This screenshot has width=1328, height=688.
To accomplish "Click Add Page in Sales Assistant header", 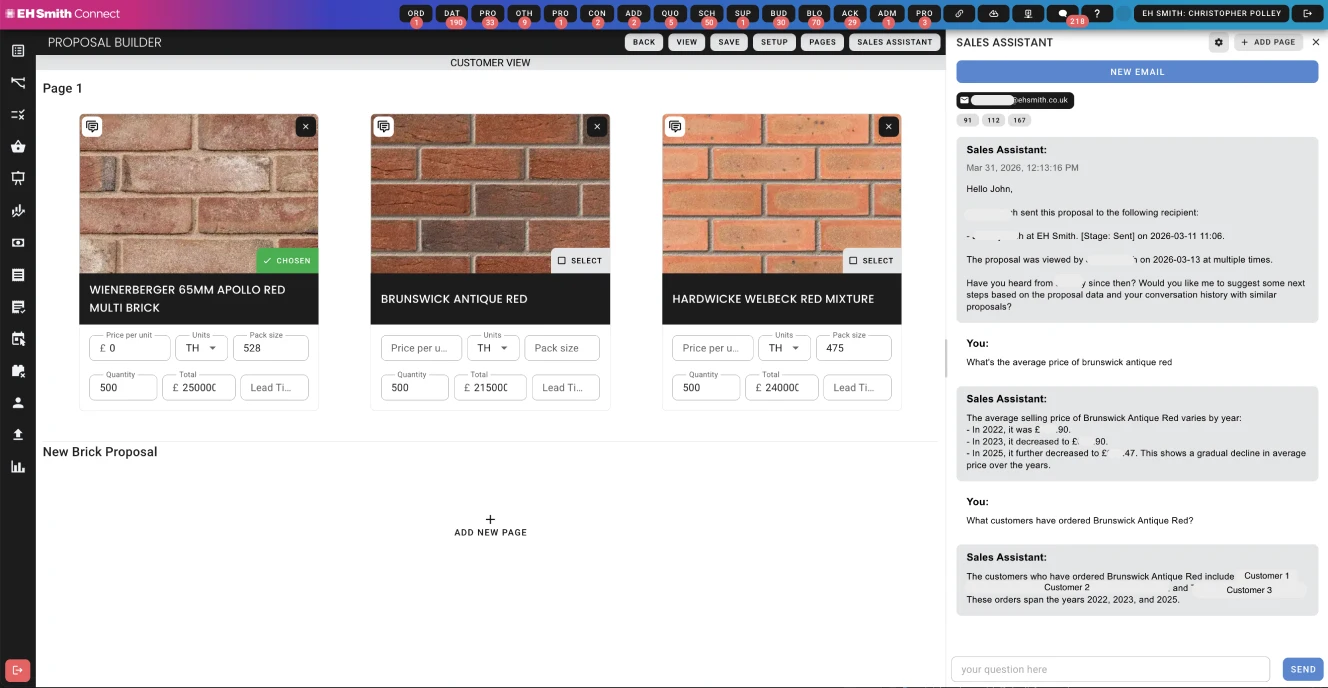I will point(1269,42).
